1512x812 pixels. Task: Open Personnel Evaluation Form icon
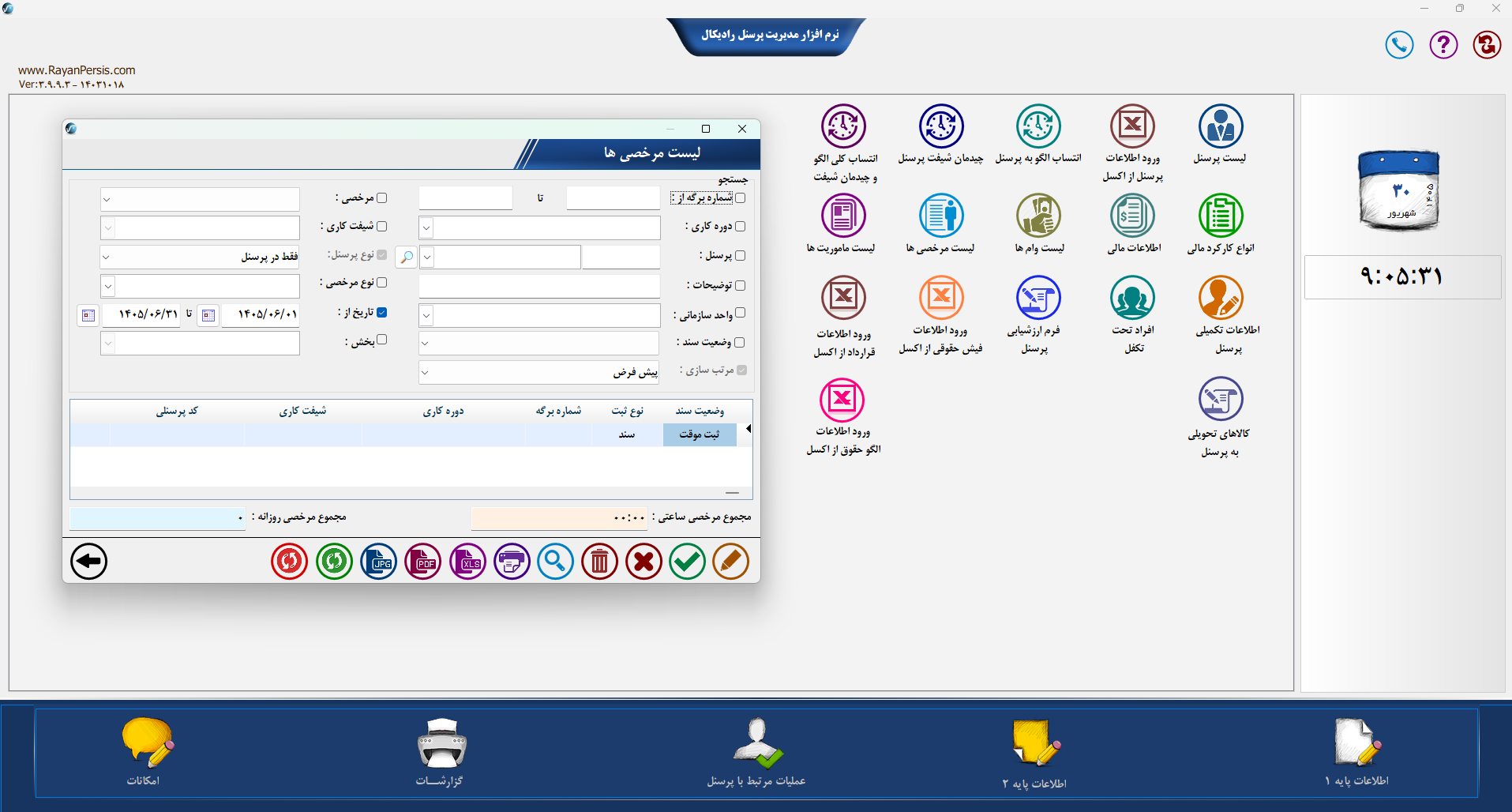pos(1038,298)
